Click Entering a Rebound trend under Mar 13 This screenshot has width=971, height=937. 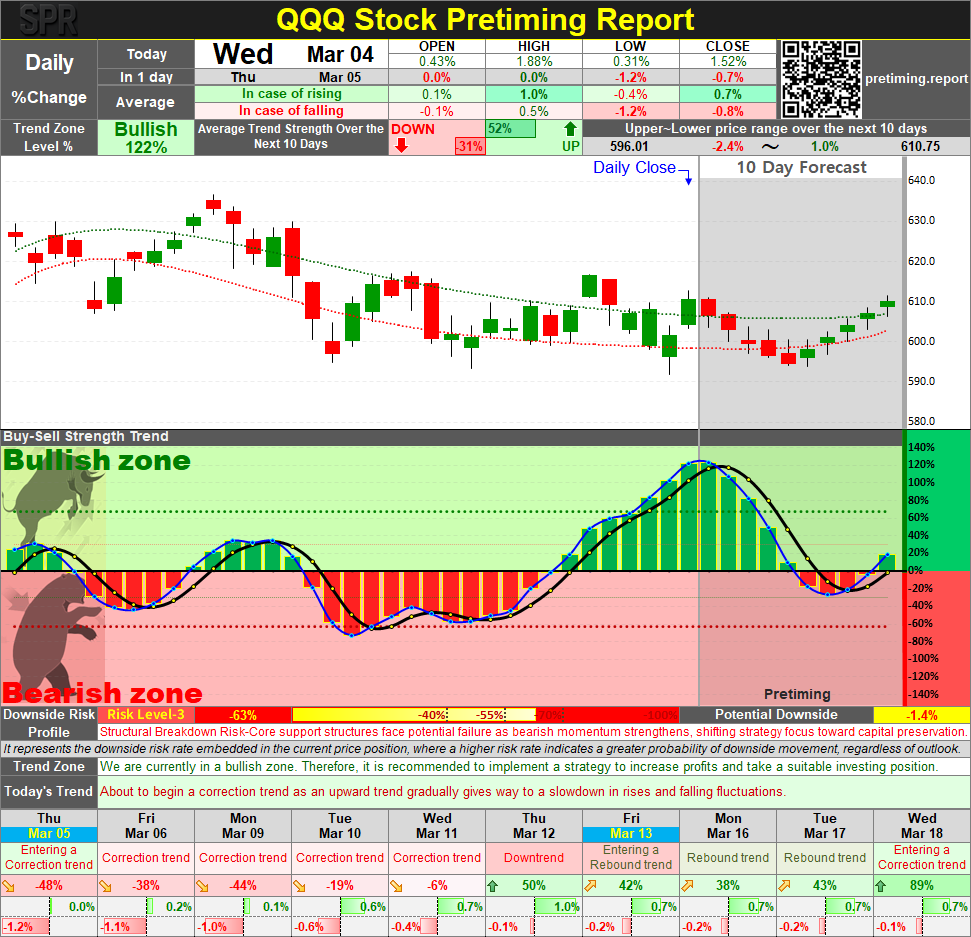(x=631, y=857)
